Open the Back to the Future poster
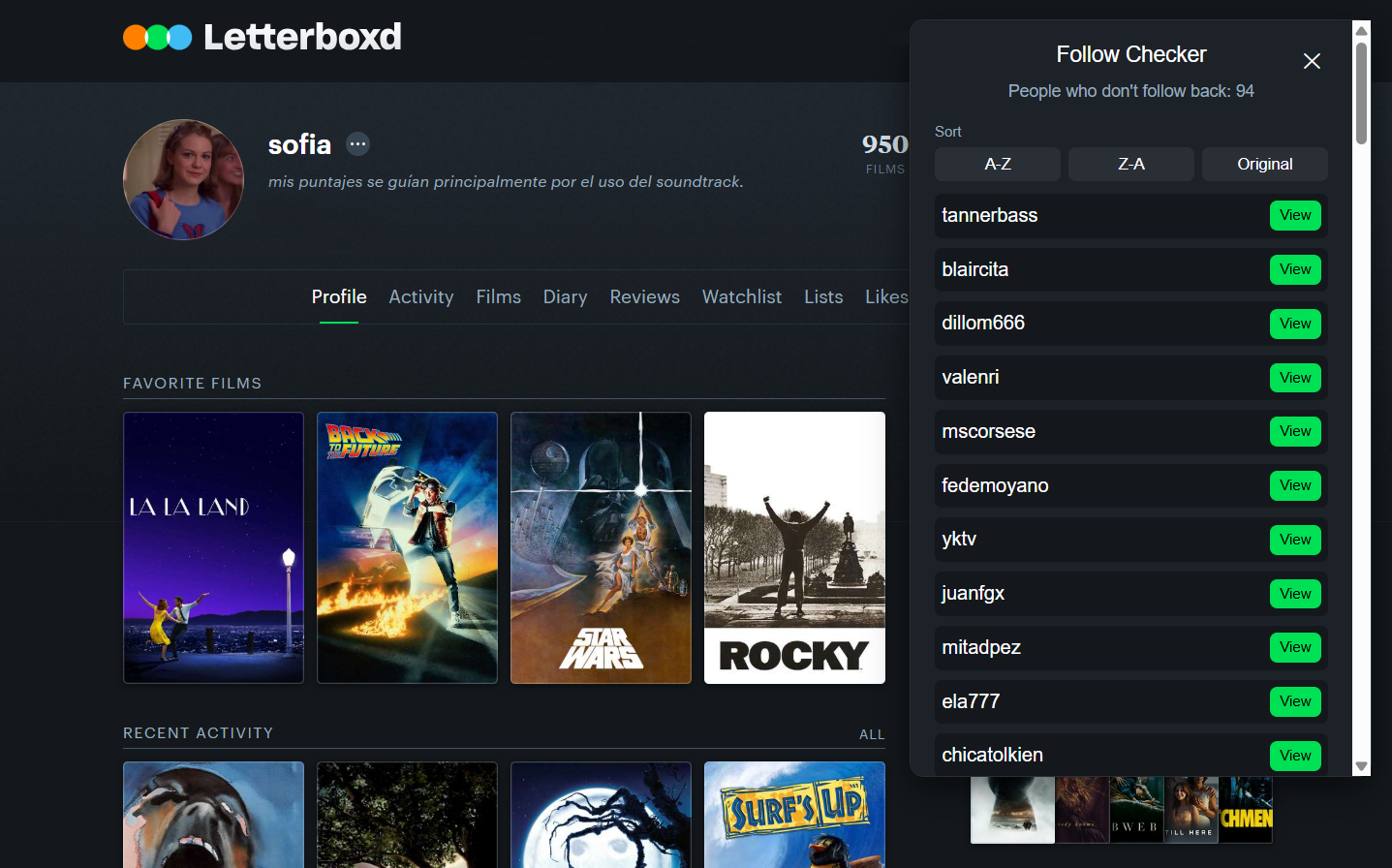 click(x=407, y=548)
